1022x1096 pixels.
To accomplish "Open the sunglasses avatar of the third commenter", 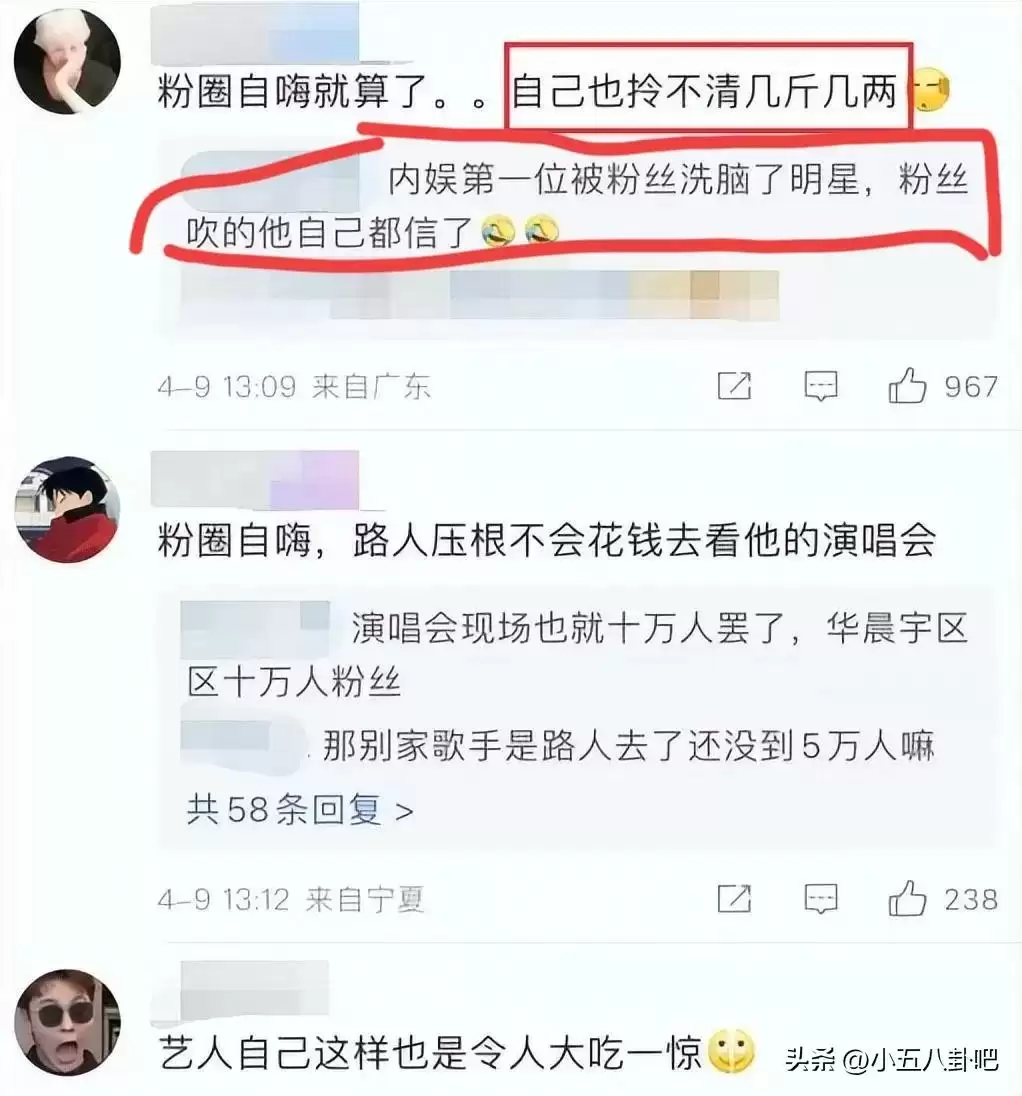I will (x=67, y=1023).
